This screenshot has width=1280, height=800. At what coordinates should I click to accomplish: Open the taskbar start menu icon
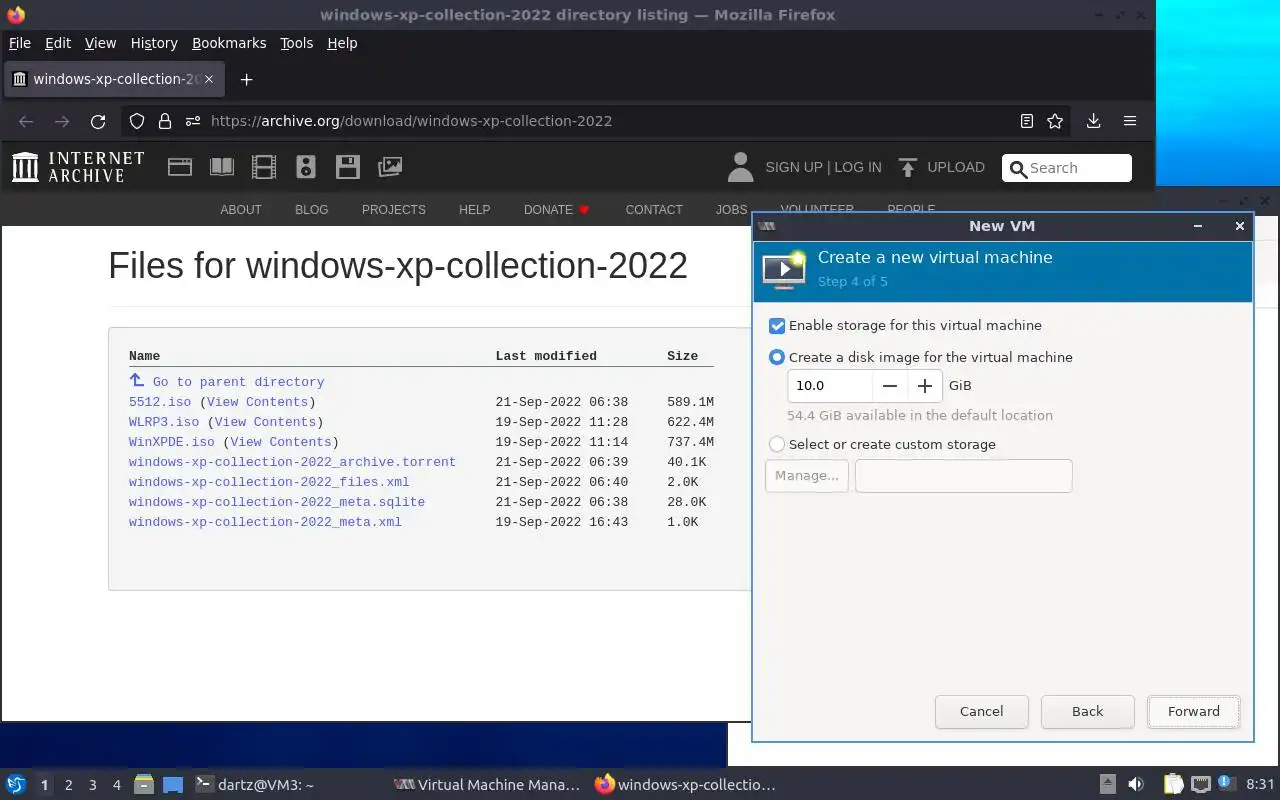[x=16, y=785]
